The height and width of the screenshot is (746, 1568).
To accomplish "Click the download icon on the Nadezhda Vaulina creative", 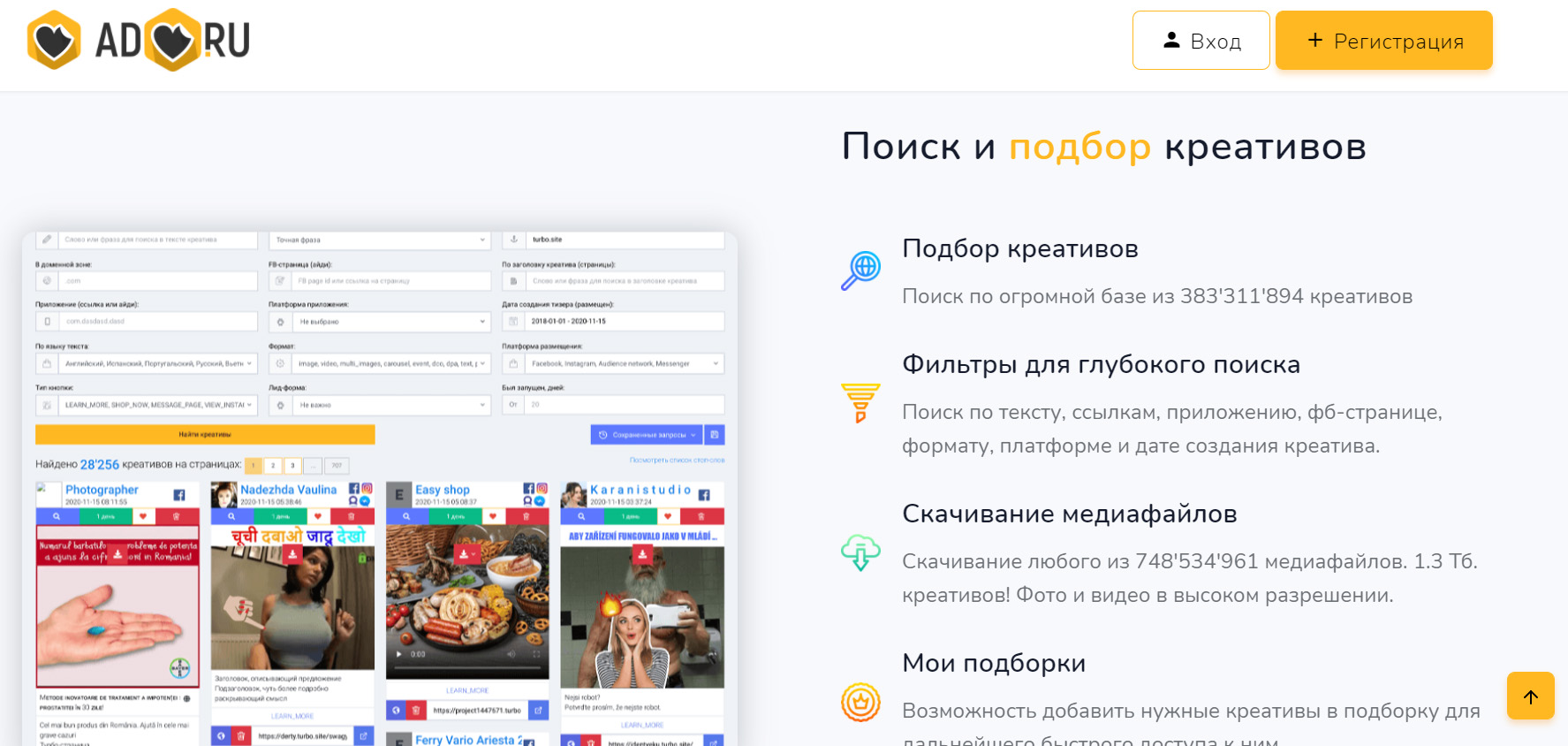I will pyautogui.click(x=292, y=554).
